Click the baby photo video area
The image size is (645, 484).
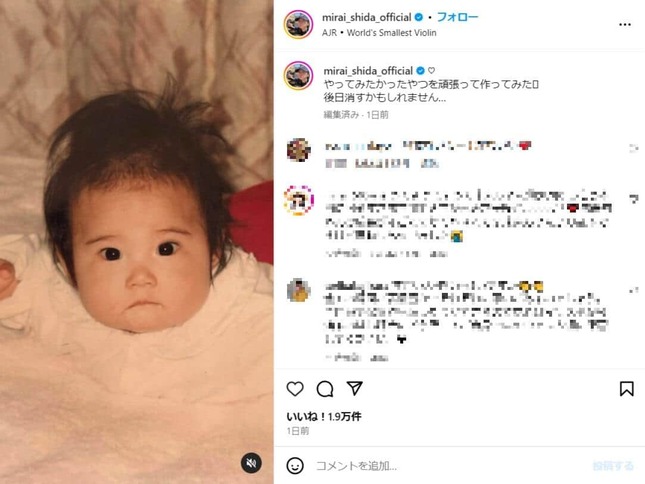coord(137,242)
